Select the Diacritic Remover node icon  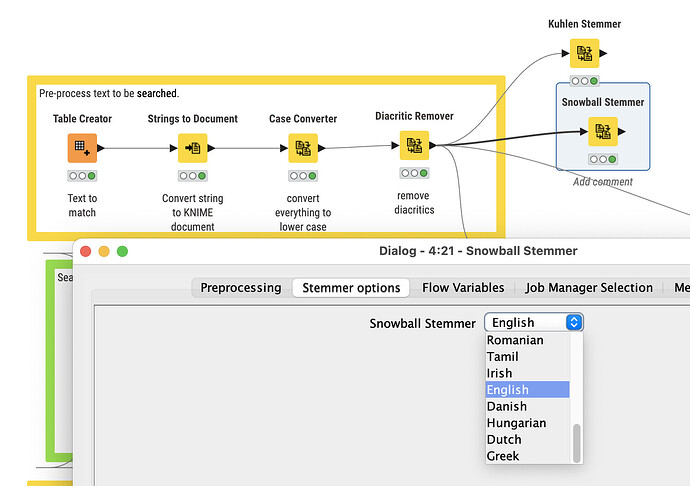pos(414,145)
